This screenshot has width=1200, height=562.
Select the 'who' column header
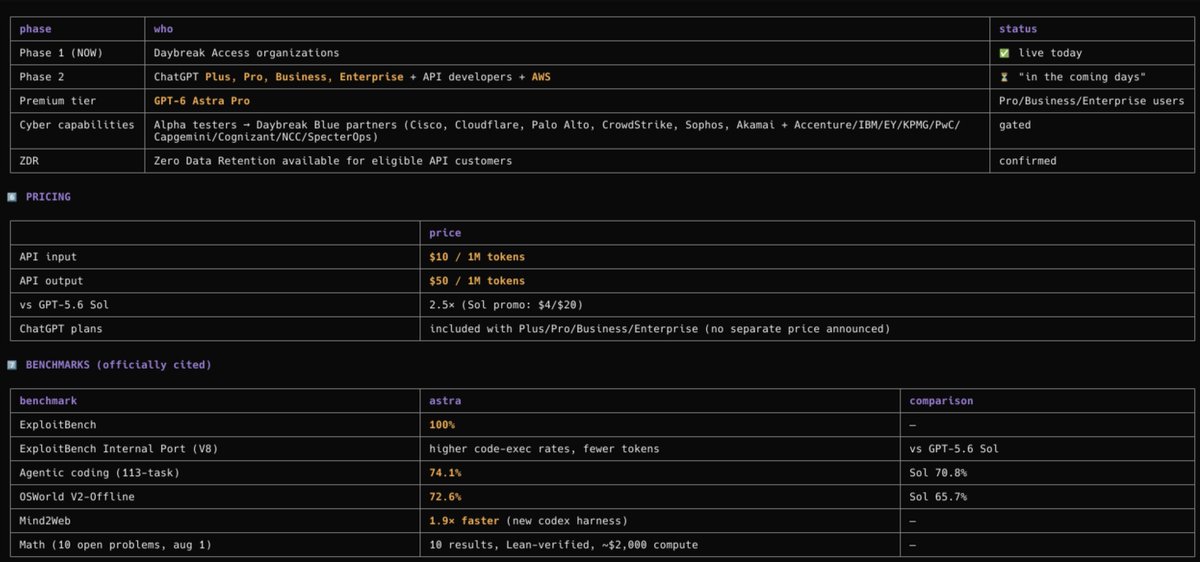click(163, 29)
